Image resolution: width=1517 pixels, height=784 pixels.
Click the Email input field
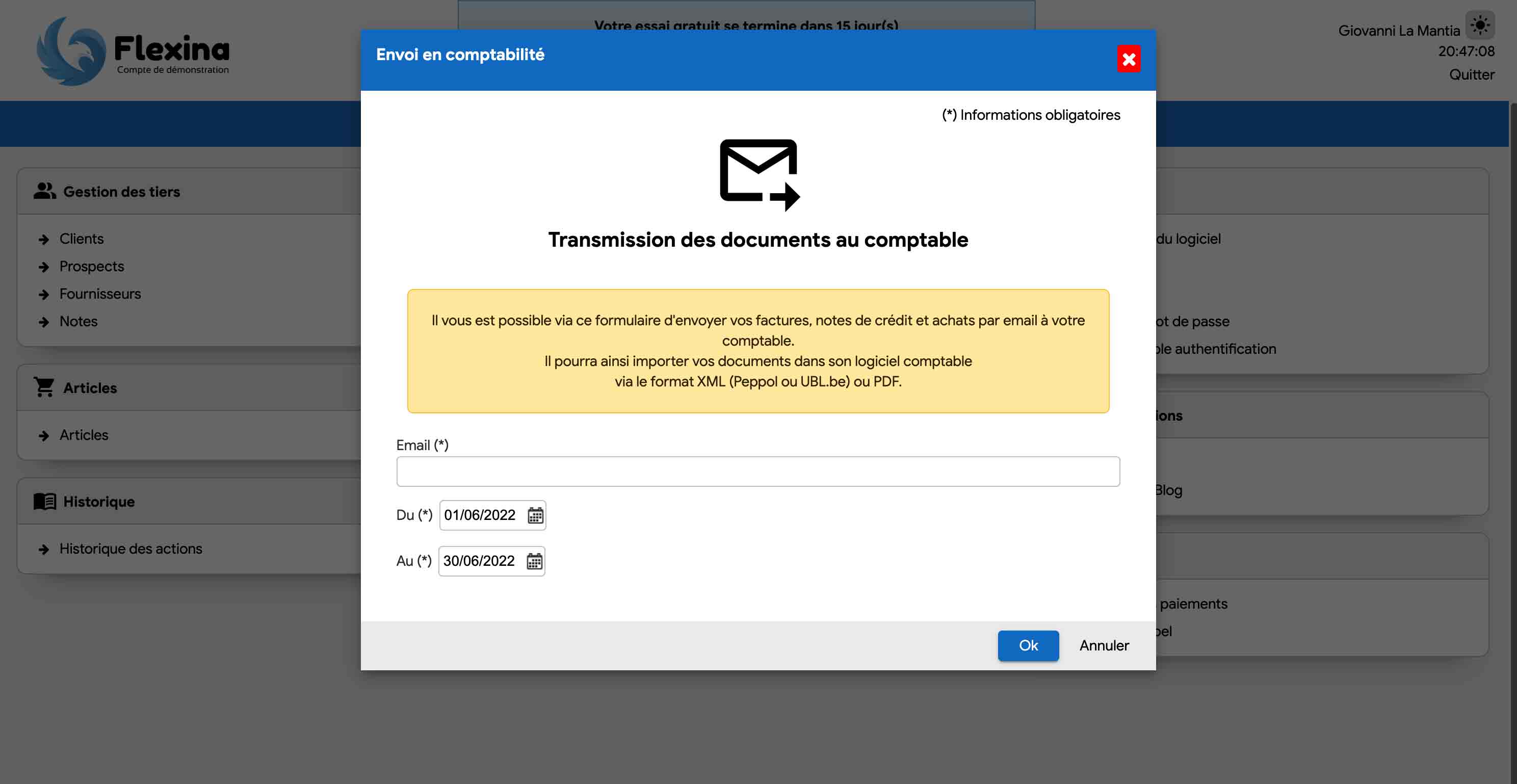pos(758,471)
